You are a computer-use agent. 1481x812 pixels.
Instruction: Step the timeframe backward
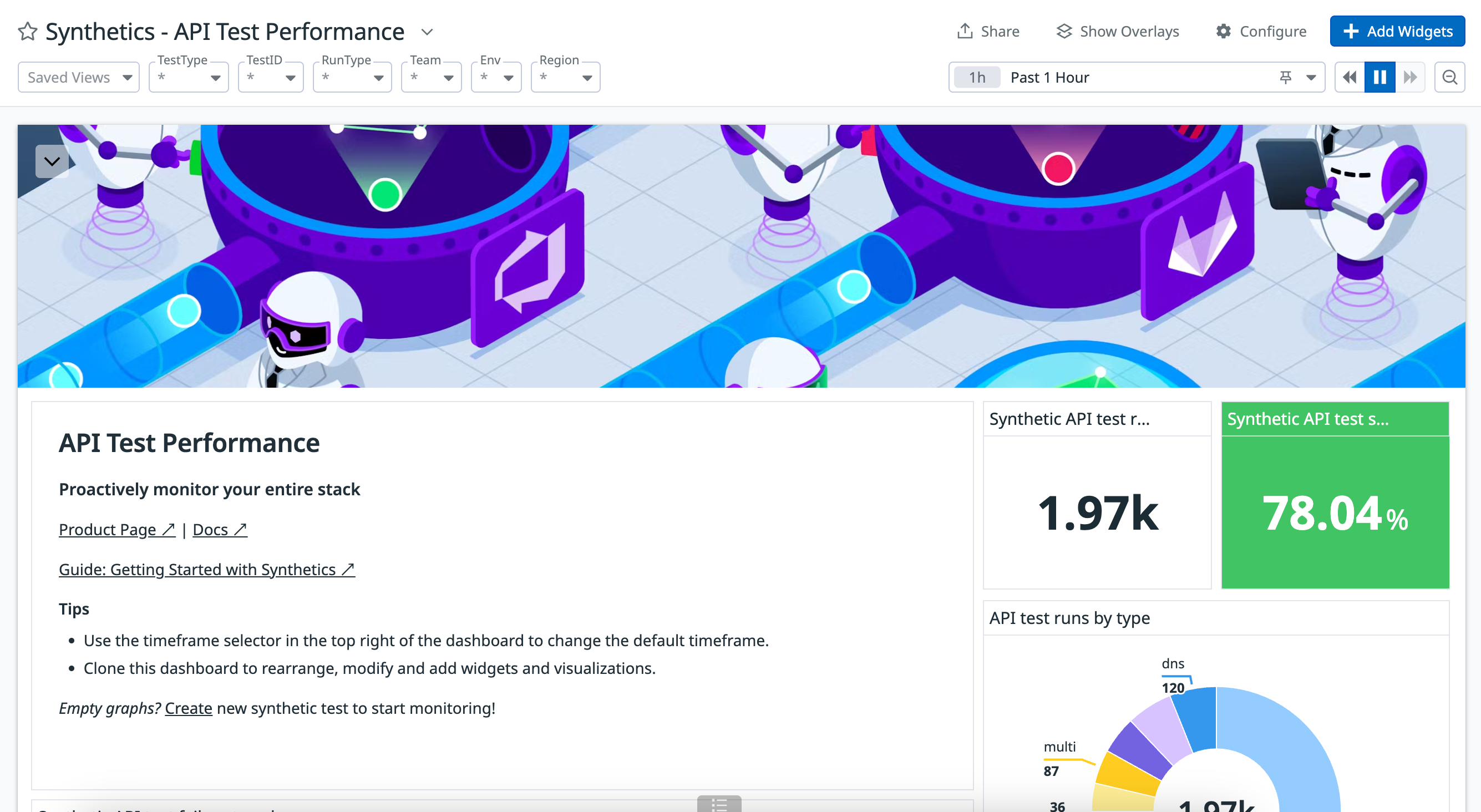(x=1350, y=77)
